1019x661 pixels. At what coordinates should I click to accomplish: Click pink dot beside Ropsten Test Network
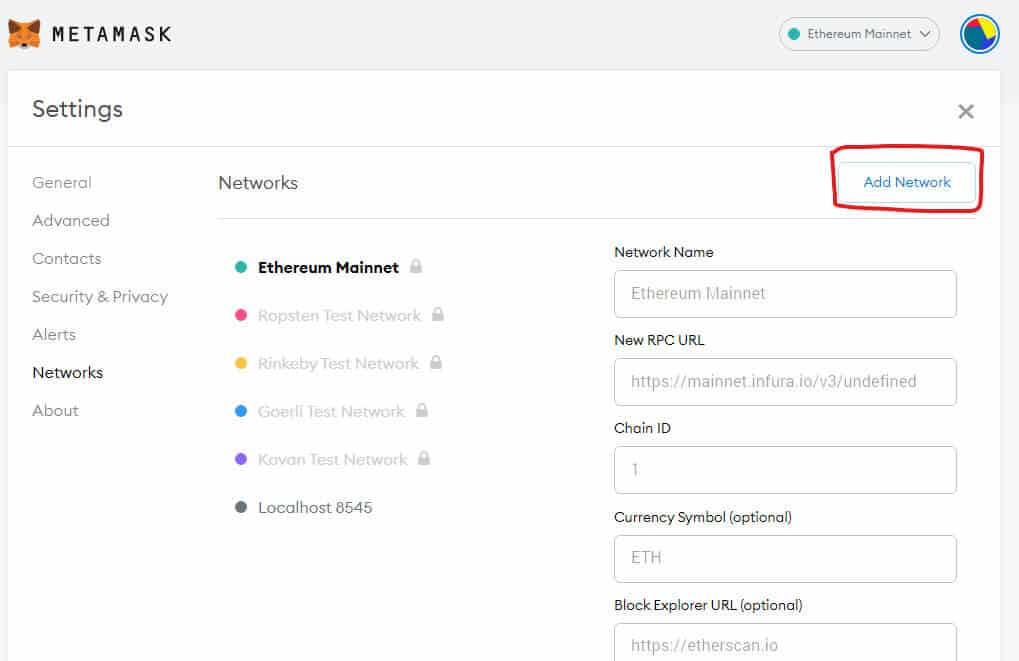tap(240, 315)
